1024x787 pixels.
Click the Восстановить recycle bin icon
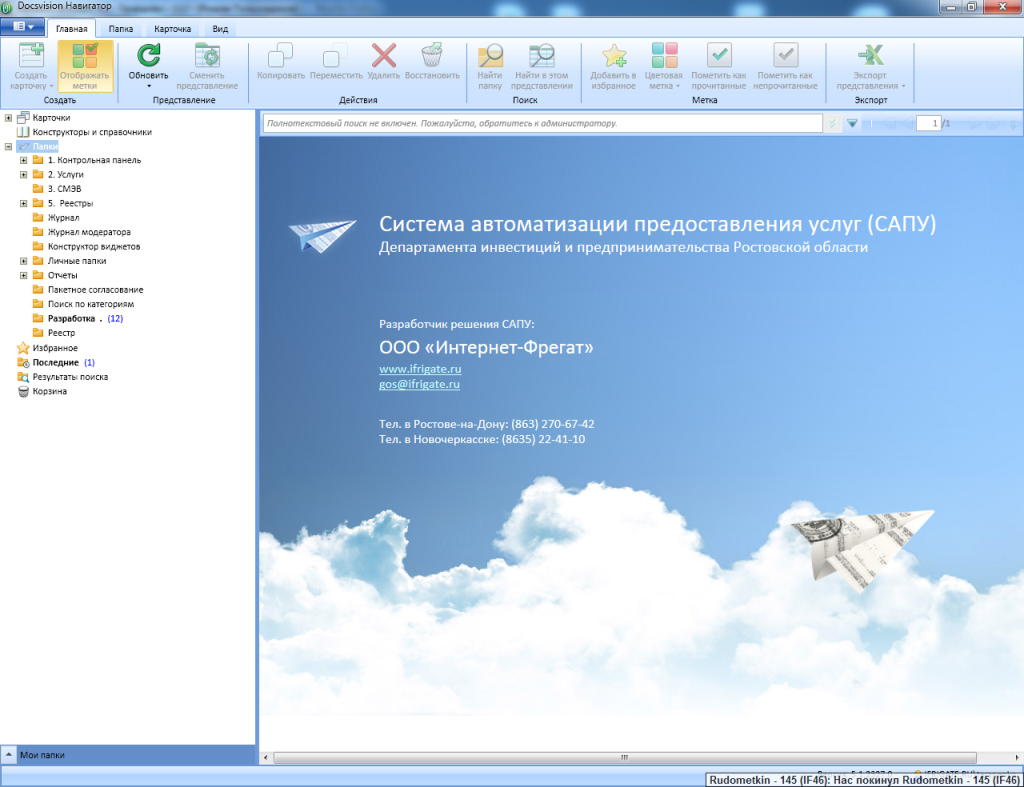click(432, 56)
